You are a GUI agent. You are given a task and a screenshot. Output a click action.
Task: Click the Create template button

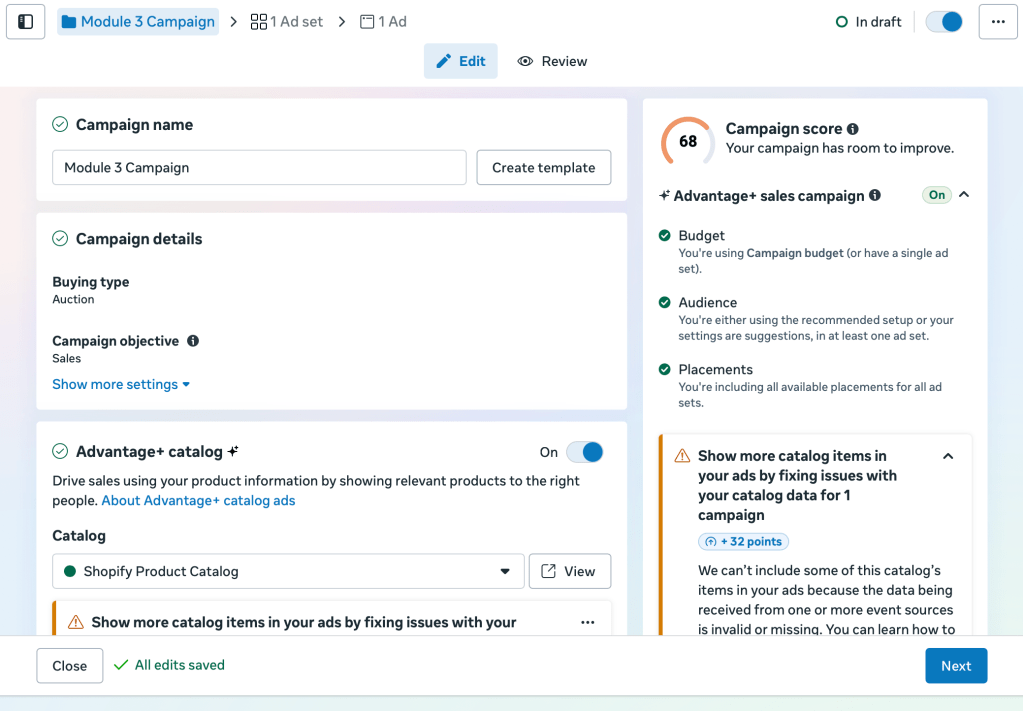[x=543, y=167]
